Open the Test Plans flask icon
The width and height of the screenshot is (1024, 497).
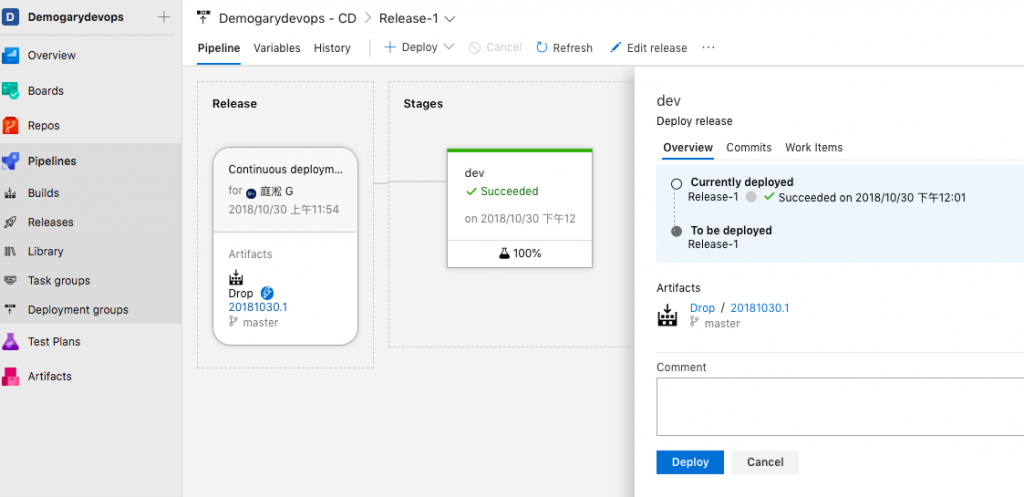click(x=10, y=342)
